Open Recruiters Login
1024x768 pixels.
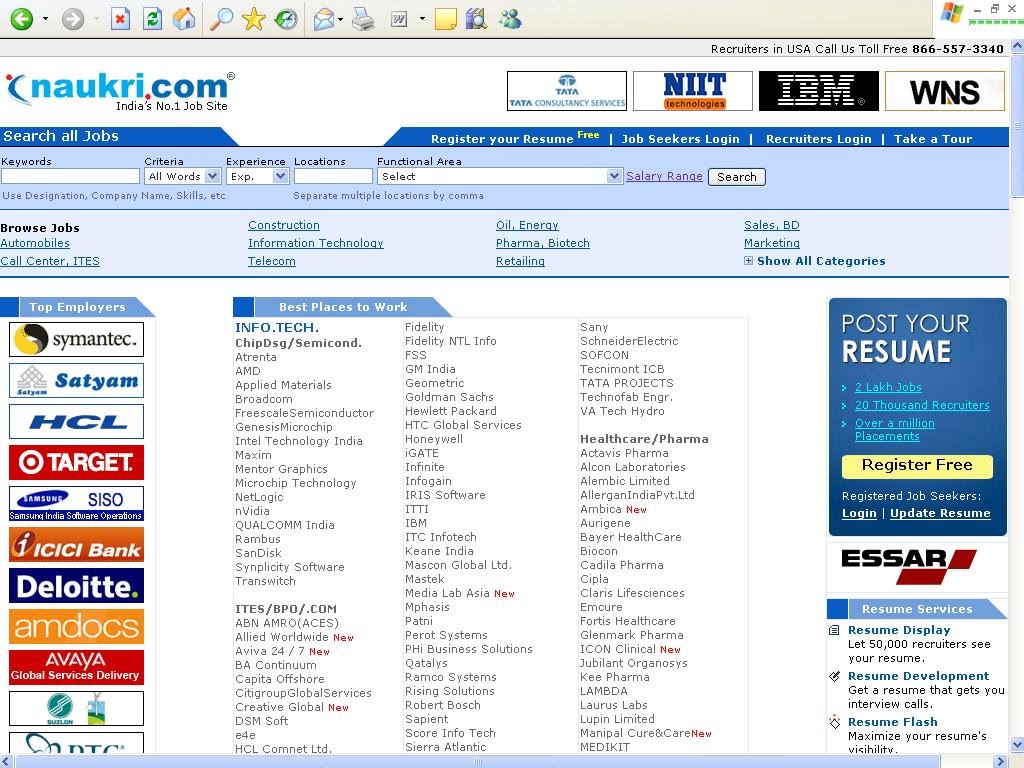point(818,138)
